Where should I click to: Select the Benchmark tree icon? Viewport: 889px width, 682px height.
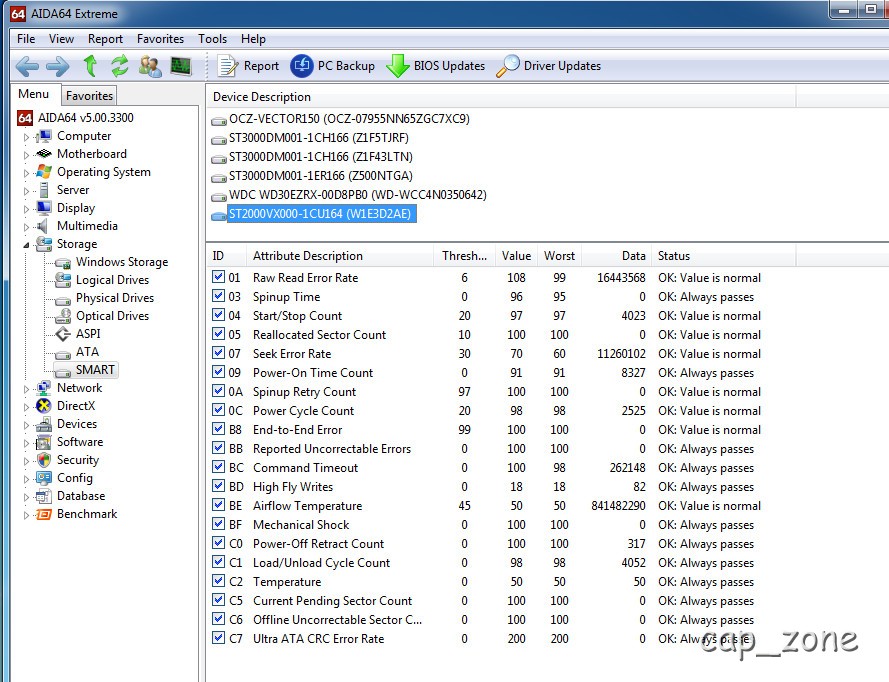pos(44,514)
